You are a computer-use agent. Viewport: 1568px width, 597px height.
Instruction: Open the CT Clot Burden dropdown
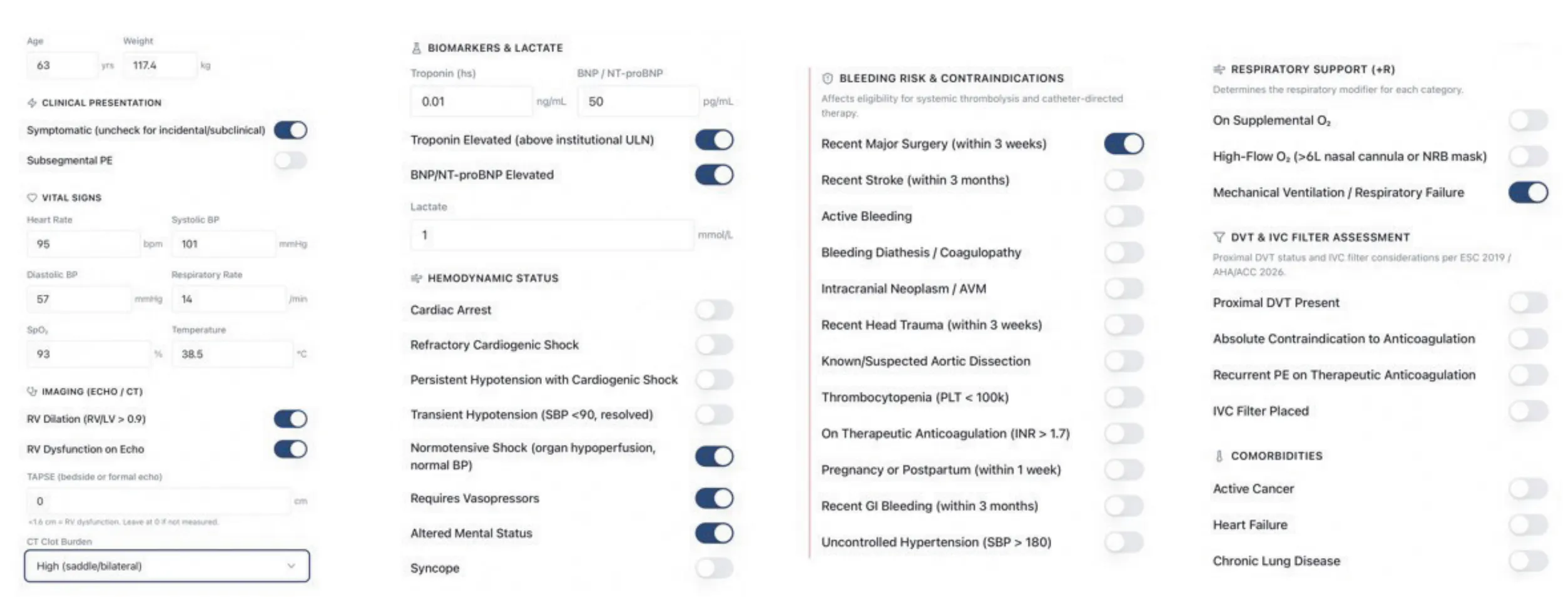pos(167,566)
